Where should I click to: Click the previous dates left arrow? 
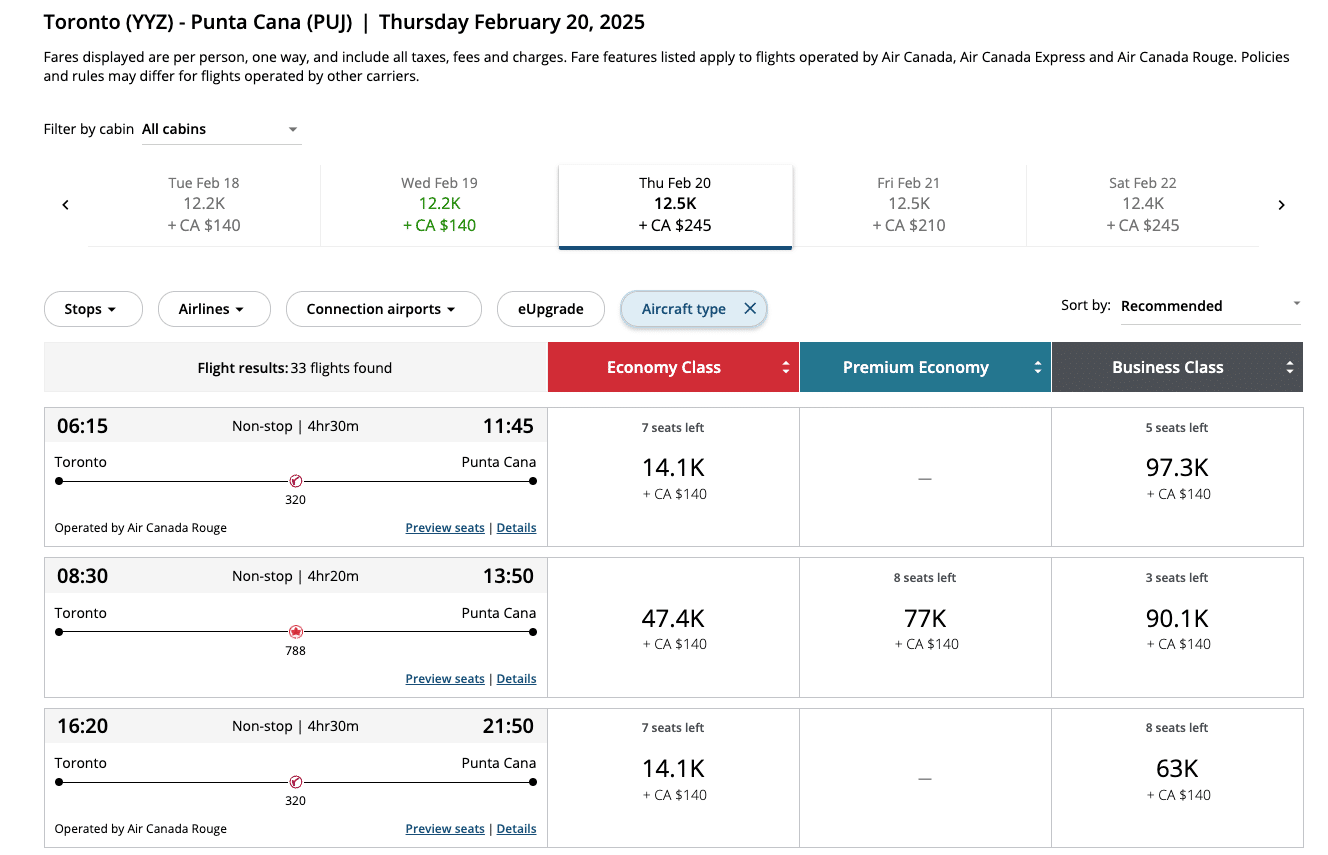tap(66, 205)
